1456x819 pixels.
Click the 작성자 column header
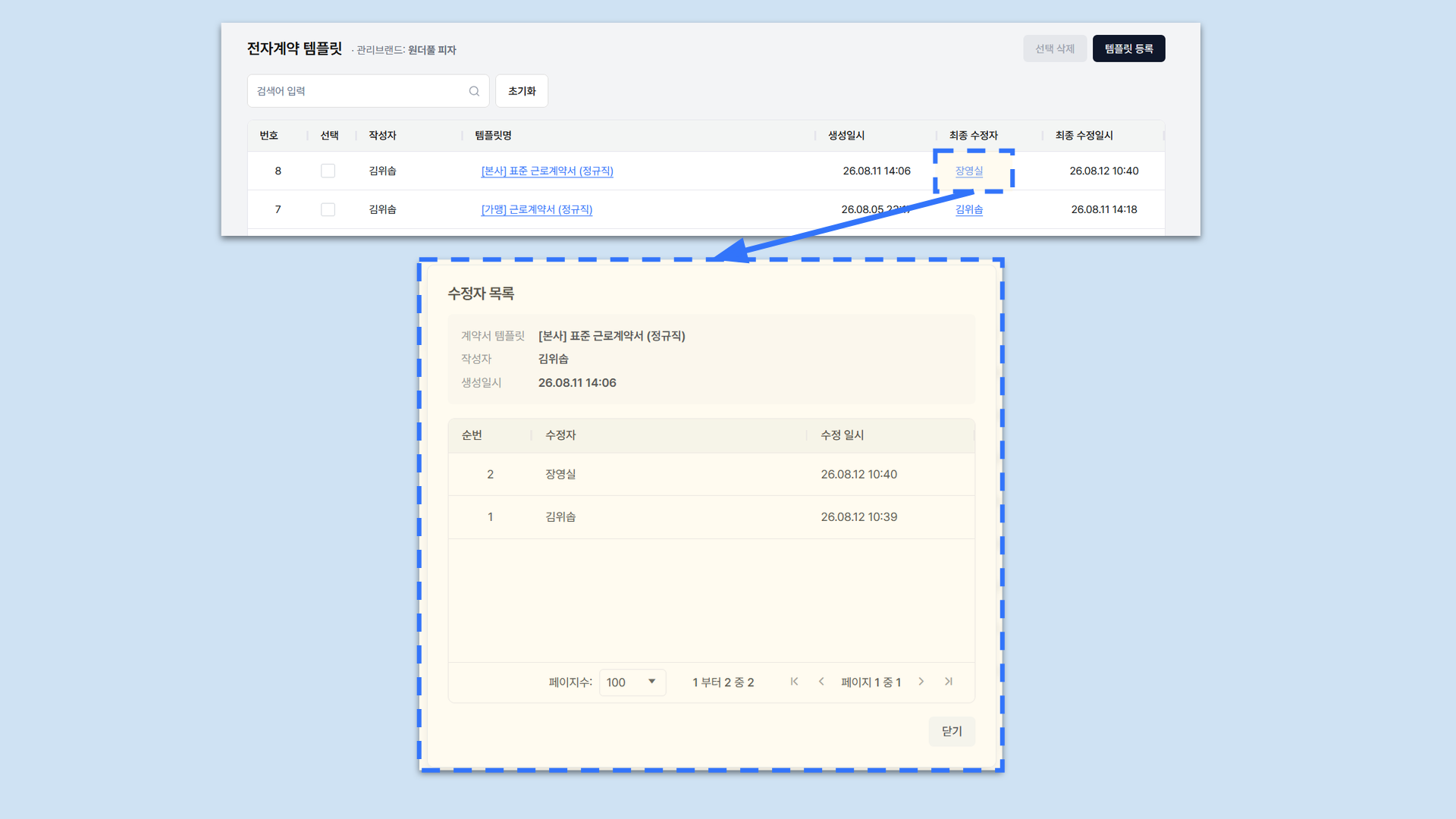[x=382, y=135]
